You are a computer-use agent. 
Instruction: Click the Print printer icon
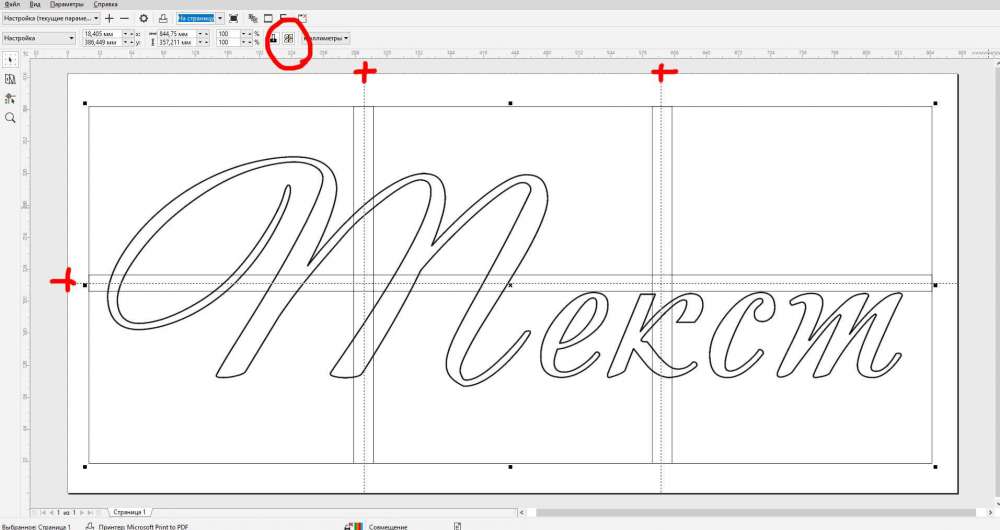162,18
